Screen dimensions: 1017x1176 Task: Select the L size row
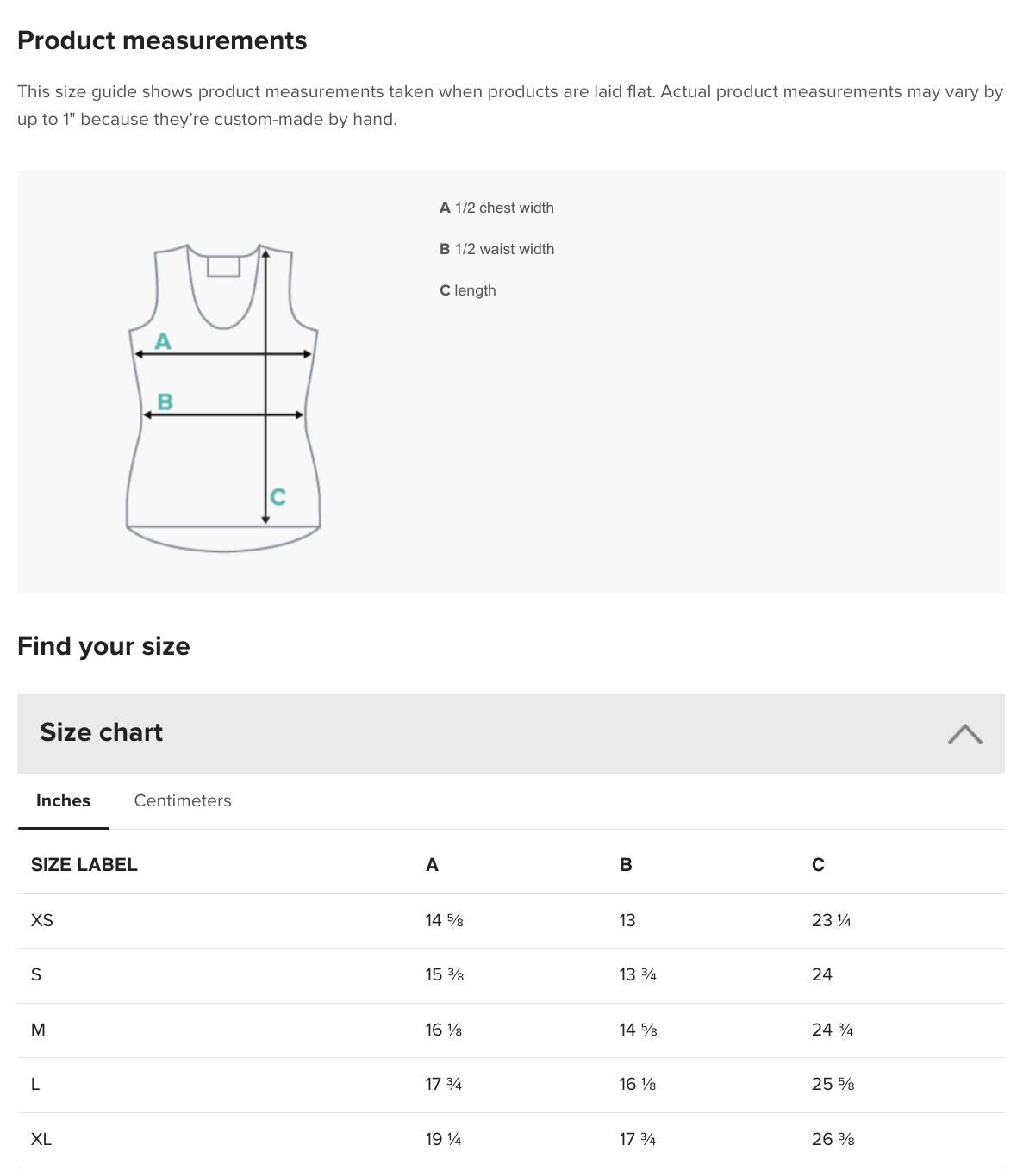pos(34,1084)
